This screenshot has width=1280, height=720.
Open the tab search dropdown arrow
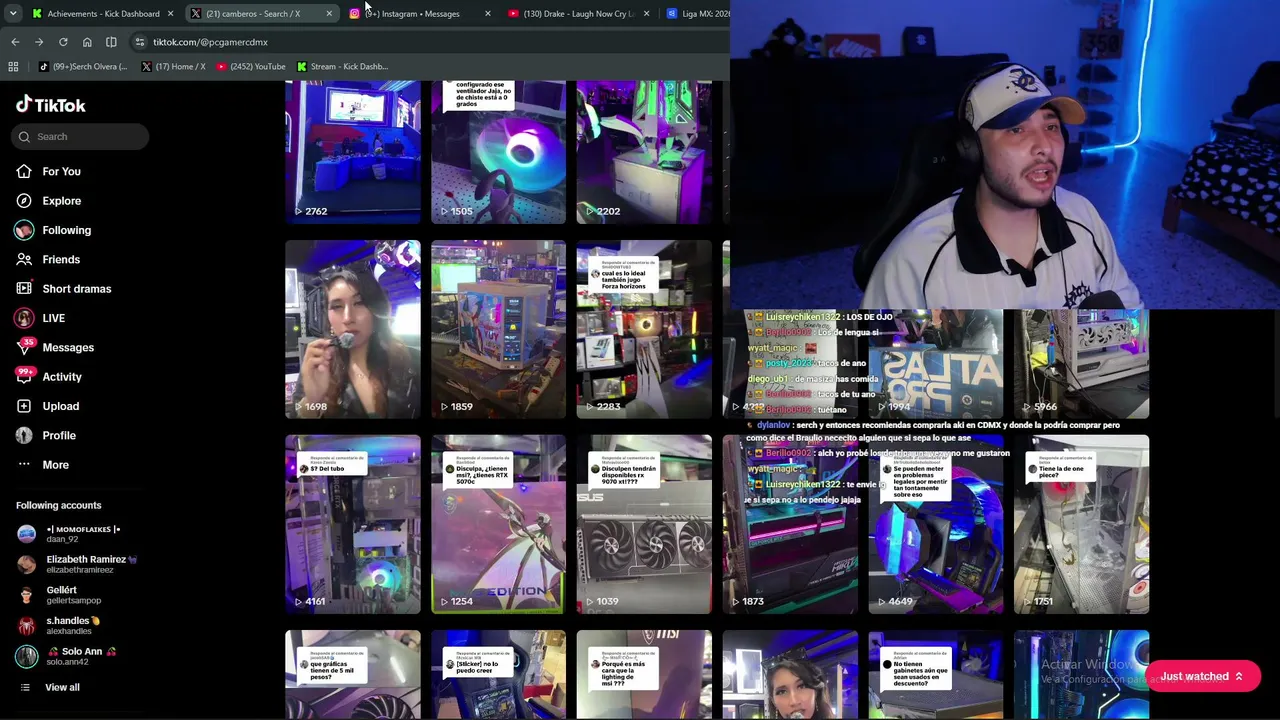[x=13, y=13]
